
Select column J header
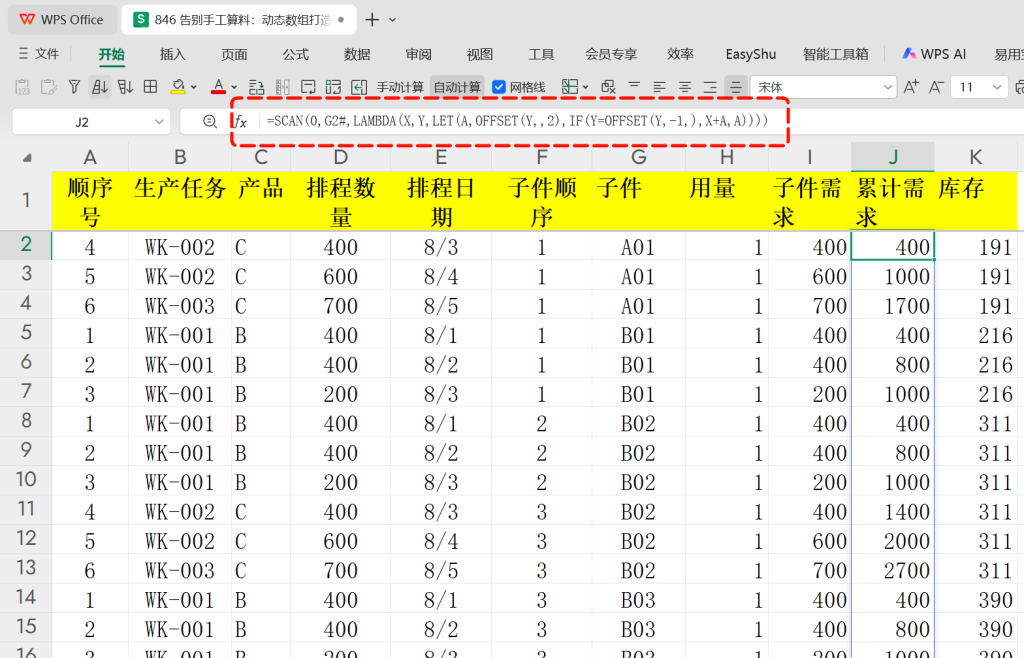click(x=892, y=157)
